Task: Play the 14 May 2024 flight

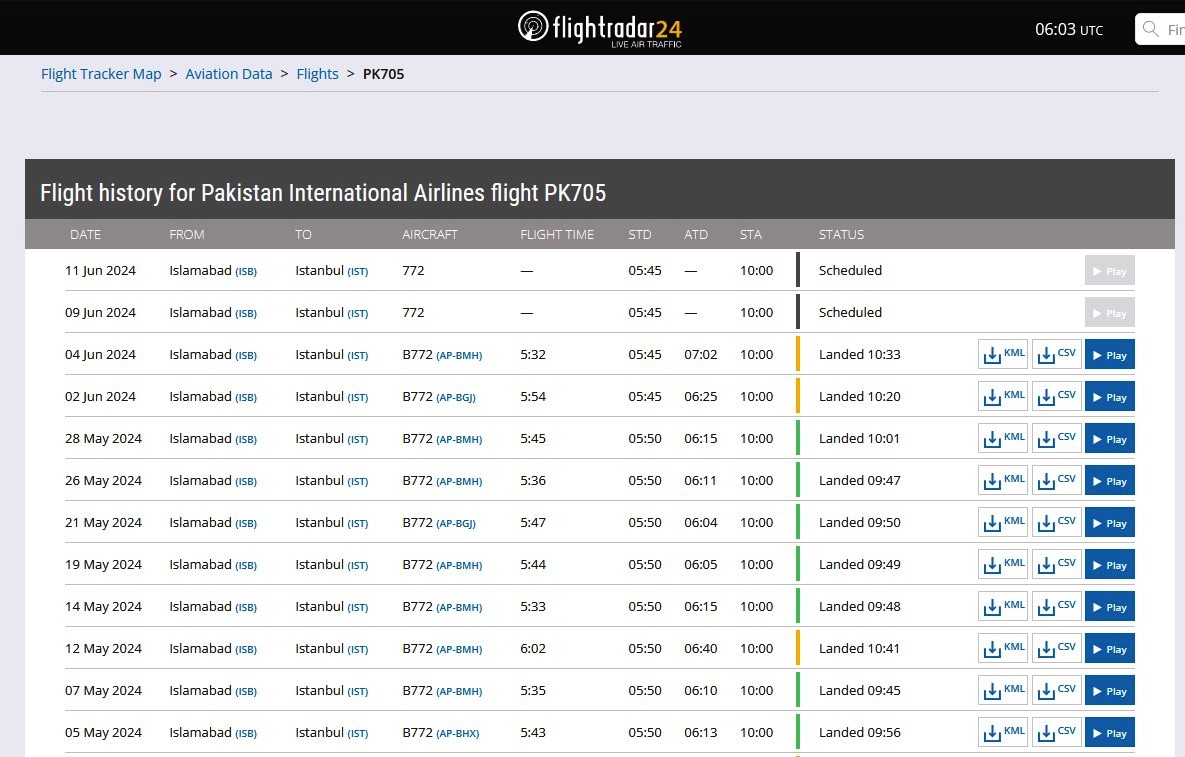Action: pyautogui.click(x=1109, y=607)
